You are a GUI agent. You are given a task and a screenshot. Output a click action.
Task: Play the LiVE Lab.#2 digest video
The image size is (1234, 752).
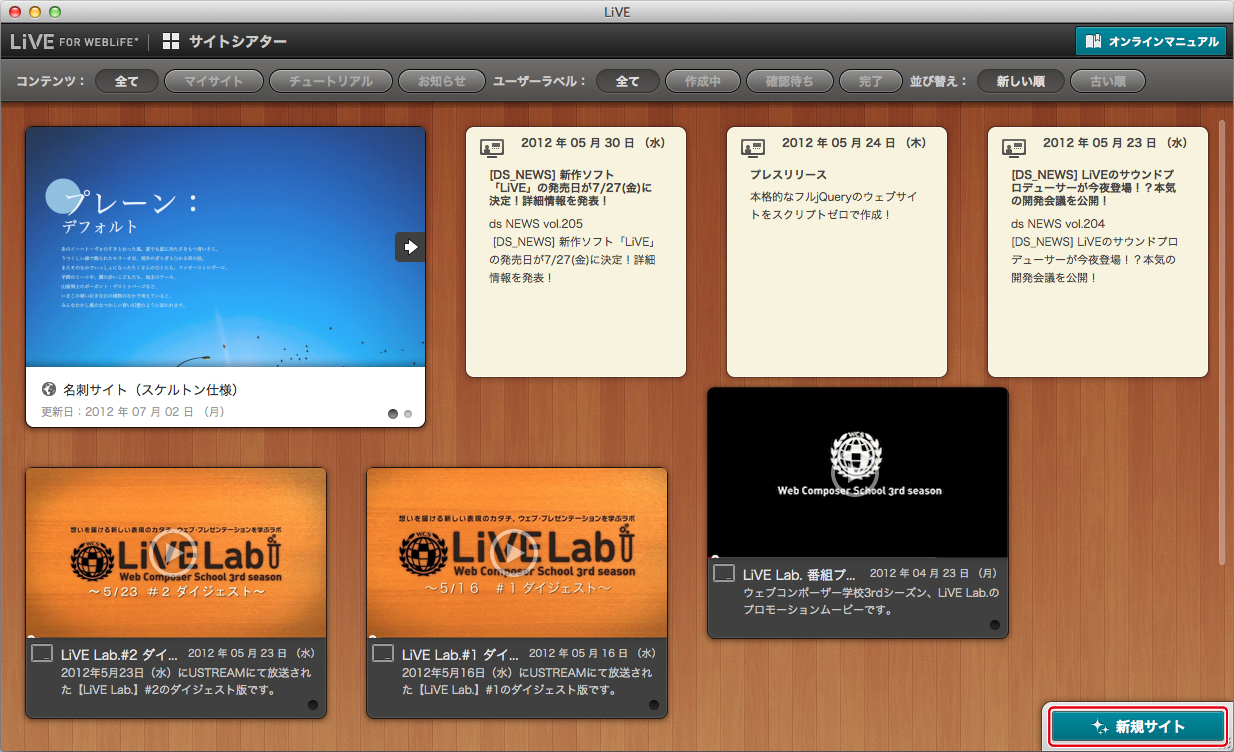[176, 552]
